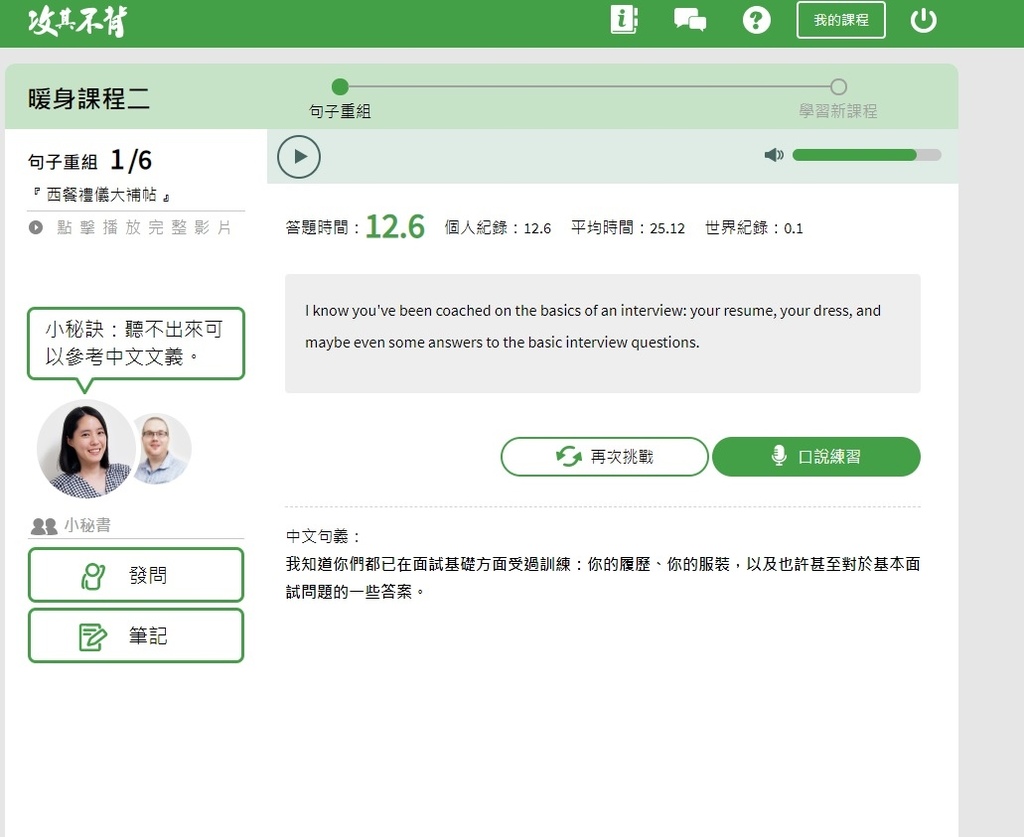1024x837 pixels.
Task: Start 口說練習 speaking practice
Action: (816, 456)
